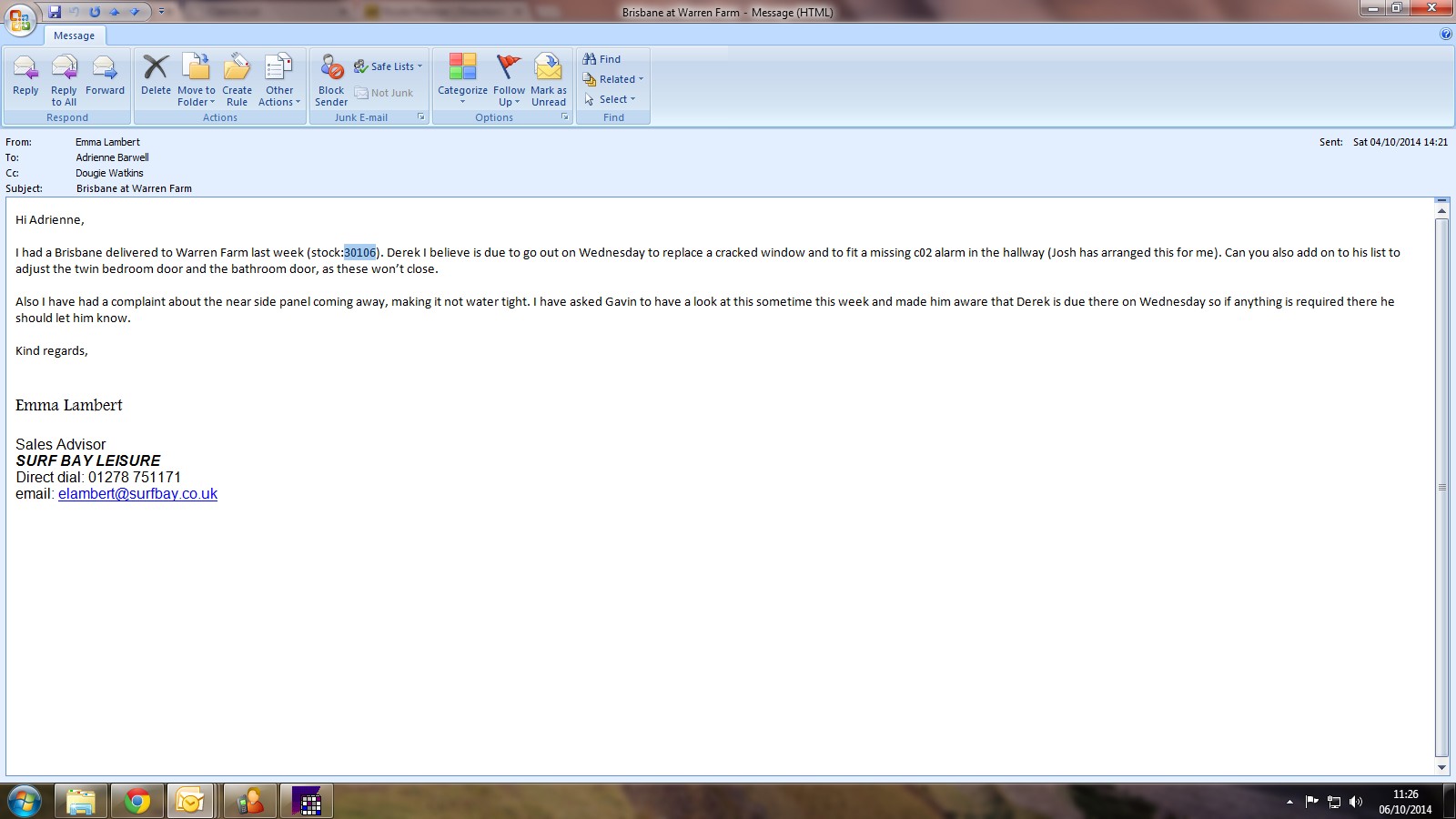Screen dimensions: 1456x819
Task: Open the Office button menu
Action: [20, 18]
